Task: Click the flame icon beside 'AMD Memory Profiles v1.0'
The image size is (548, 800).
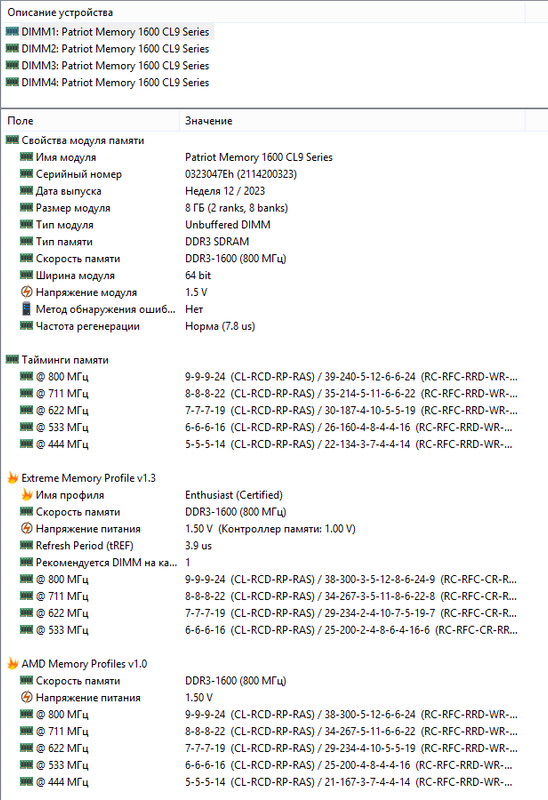Action: pos(13,663)
